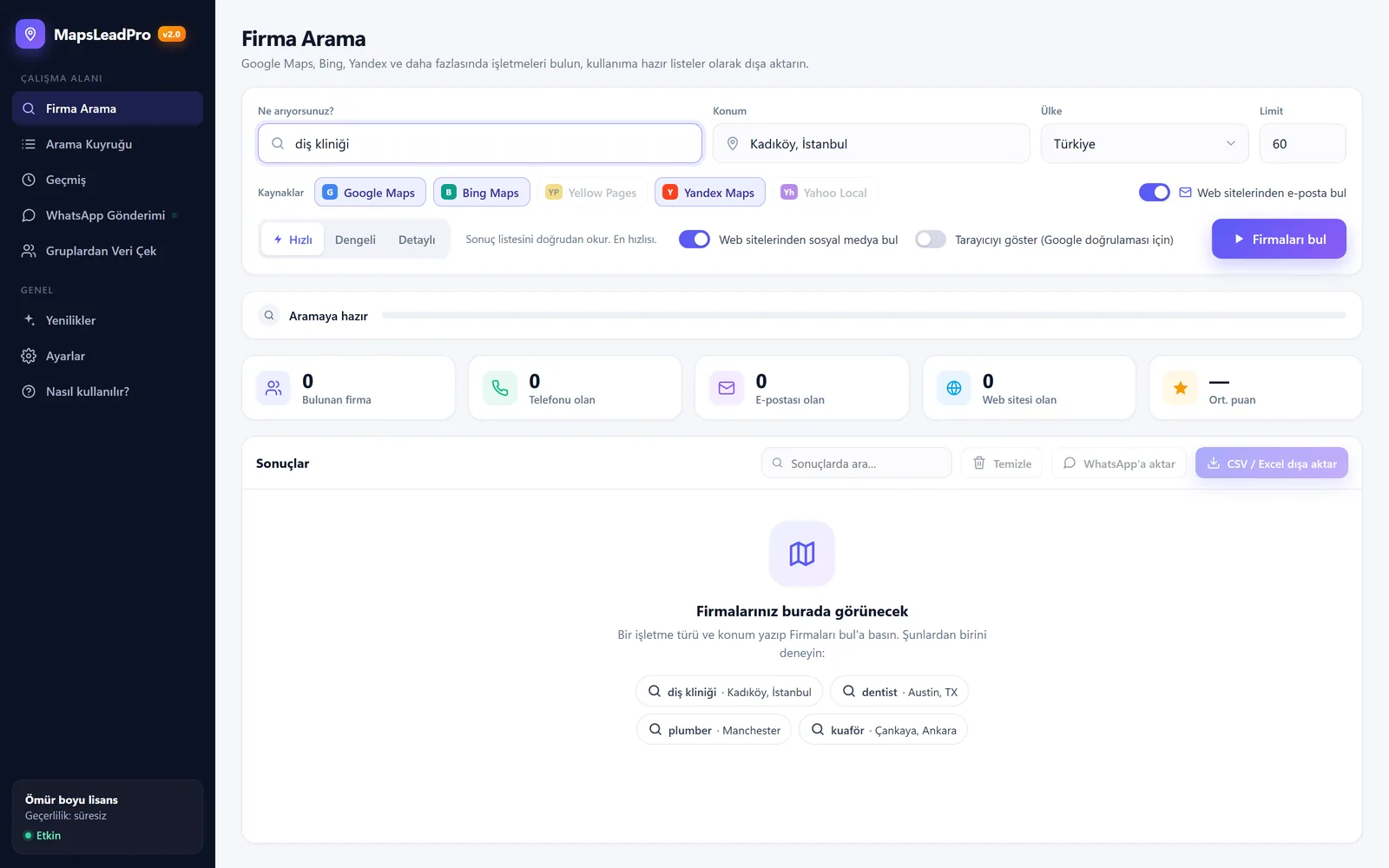This screenshot has height=868, width=1389.
Task: Click the location pin icon in Konum field
Action: click(x=733, y=143)
